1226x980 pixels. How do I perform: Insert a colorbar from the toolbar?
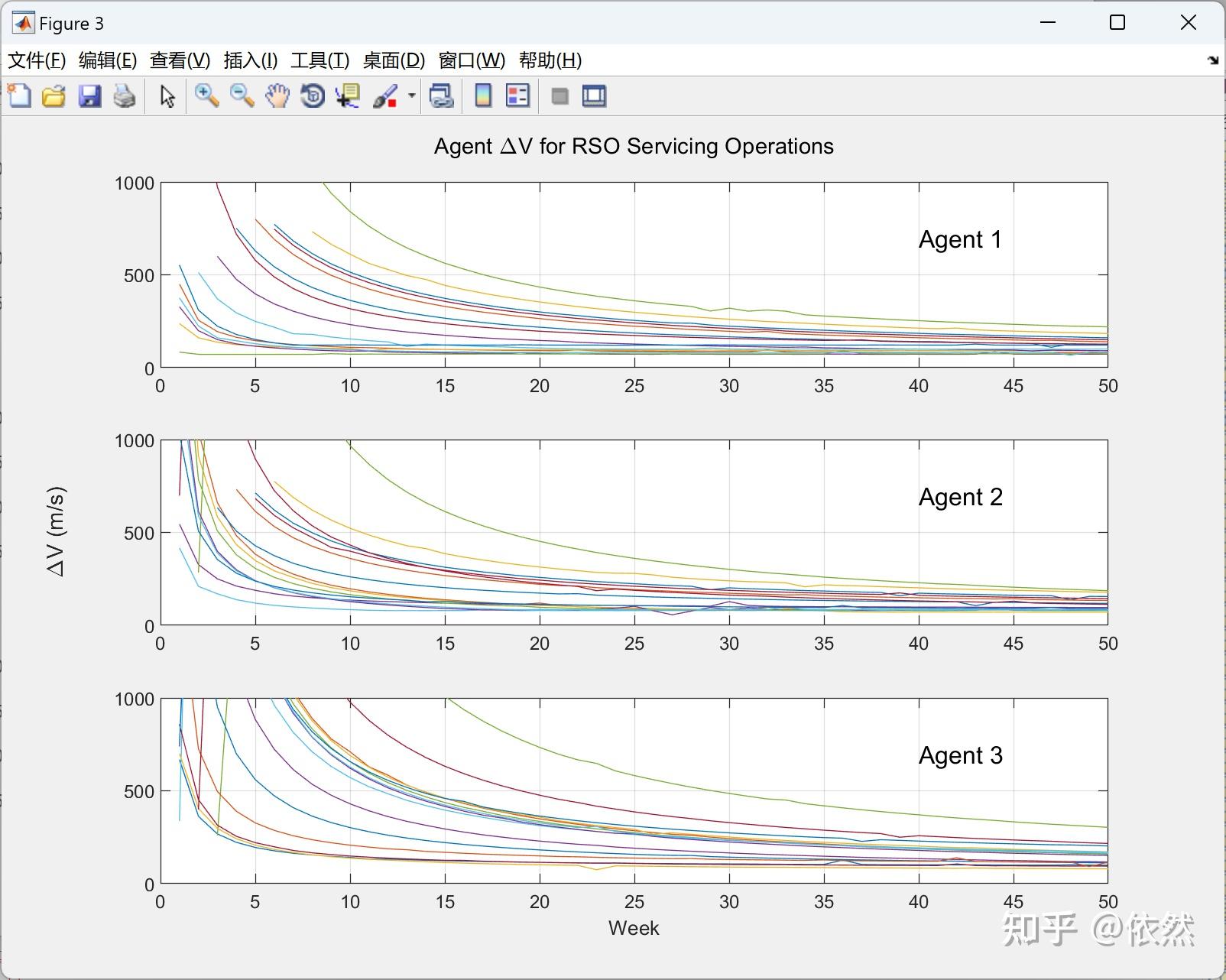pos(483,96)
